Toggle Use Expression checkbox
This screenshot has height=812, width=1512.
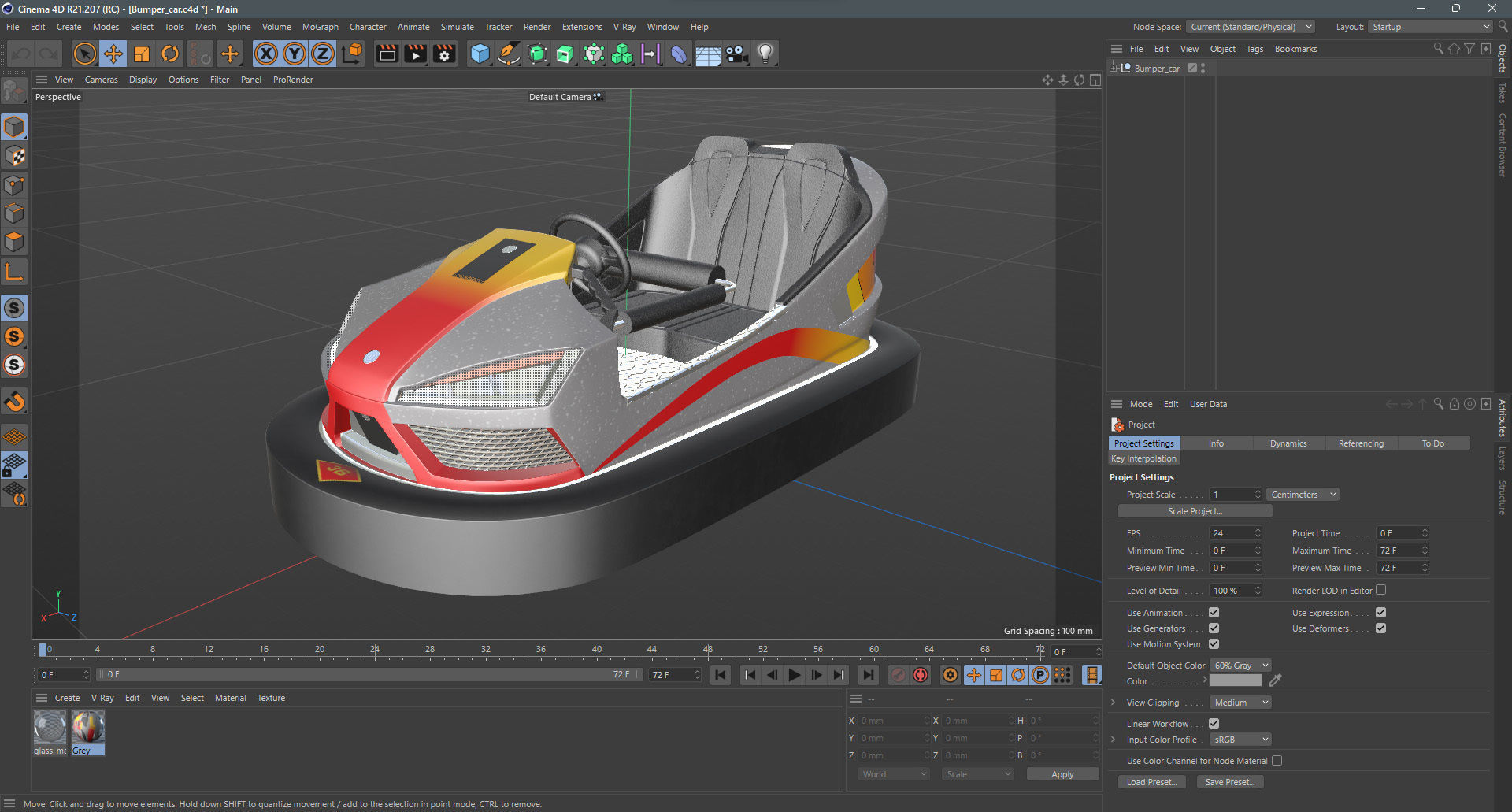point(1380,613)
